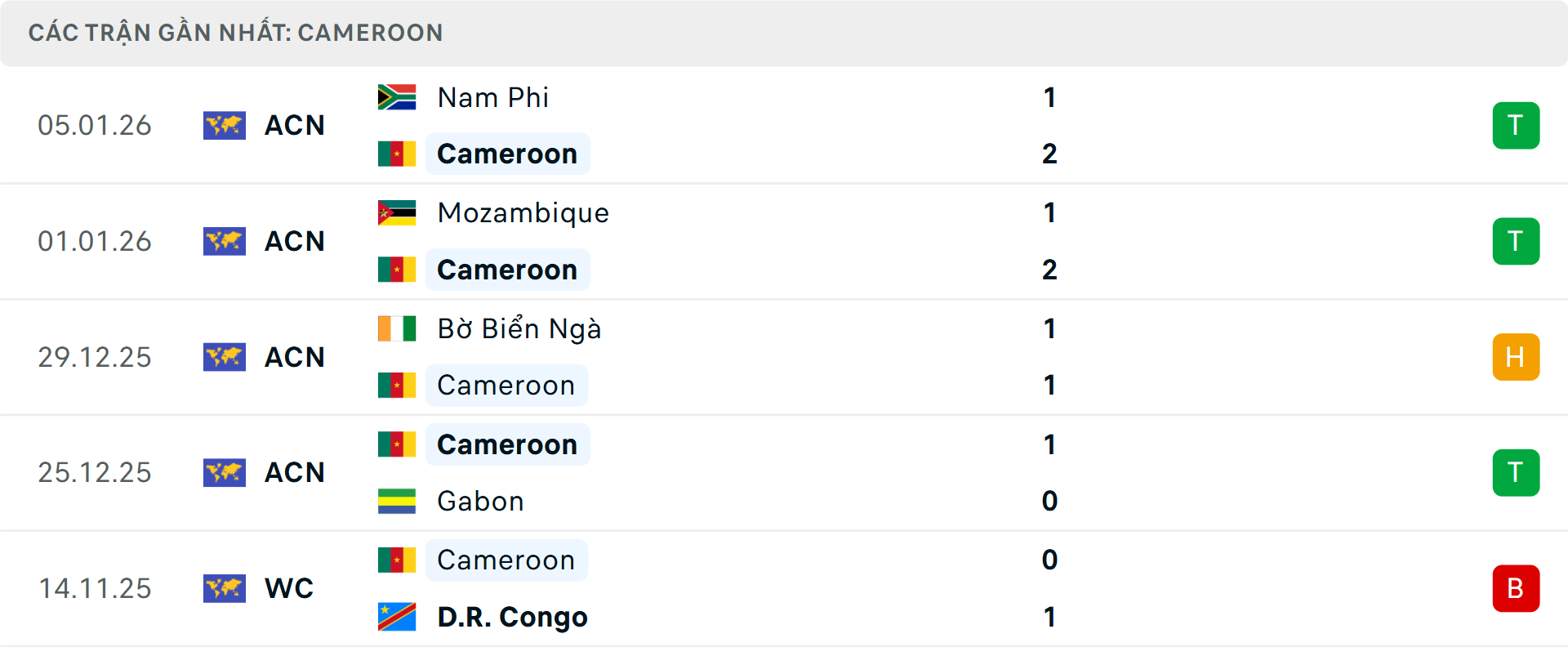1568x647 pixels.
Task: Expand the 05.01.26 match row details
Action: [x=784, y=125]
